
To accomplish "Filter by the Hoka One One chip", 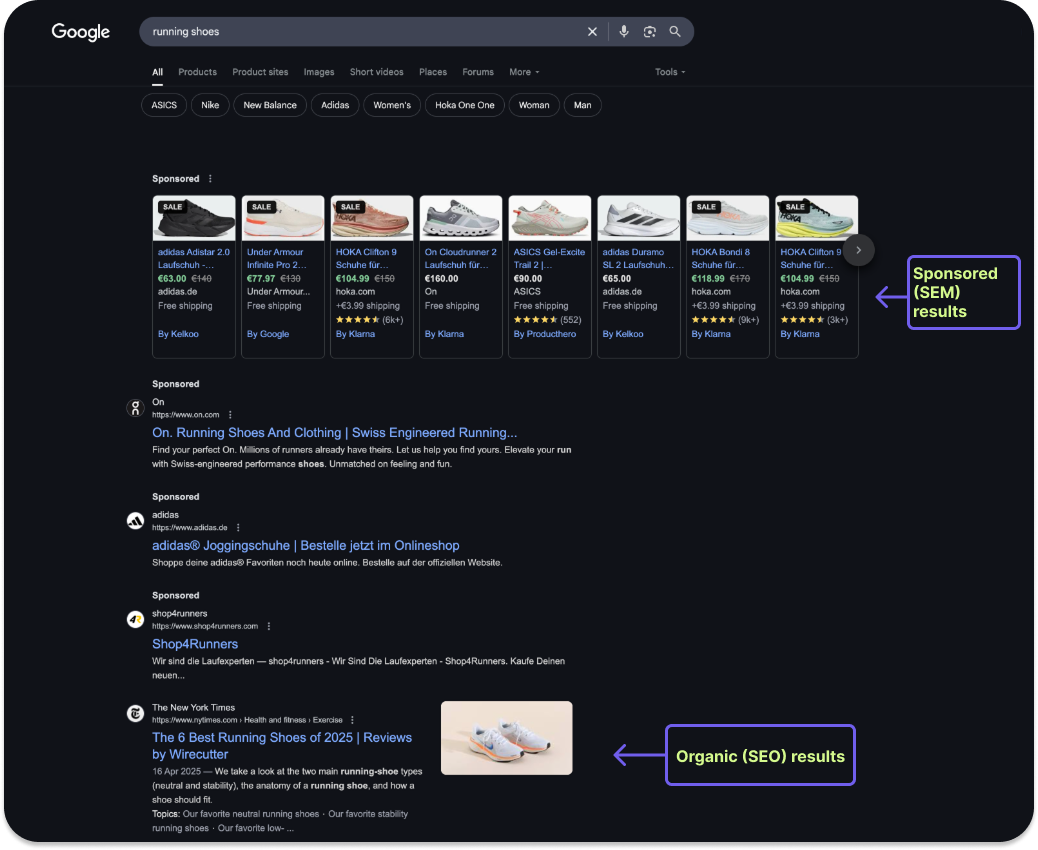I will click(465, 105).
